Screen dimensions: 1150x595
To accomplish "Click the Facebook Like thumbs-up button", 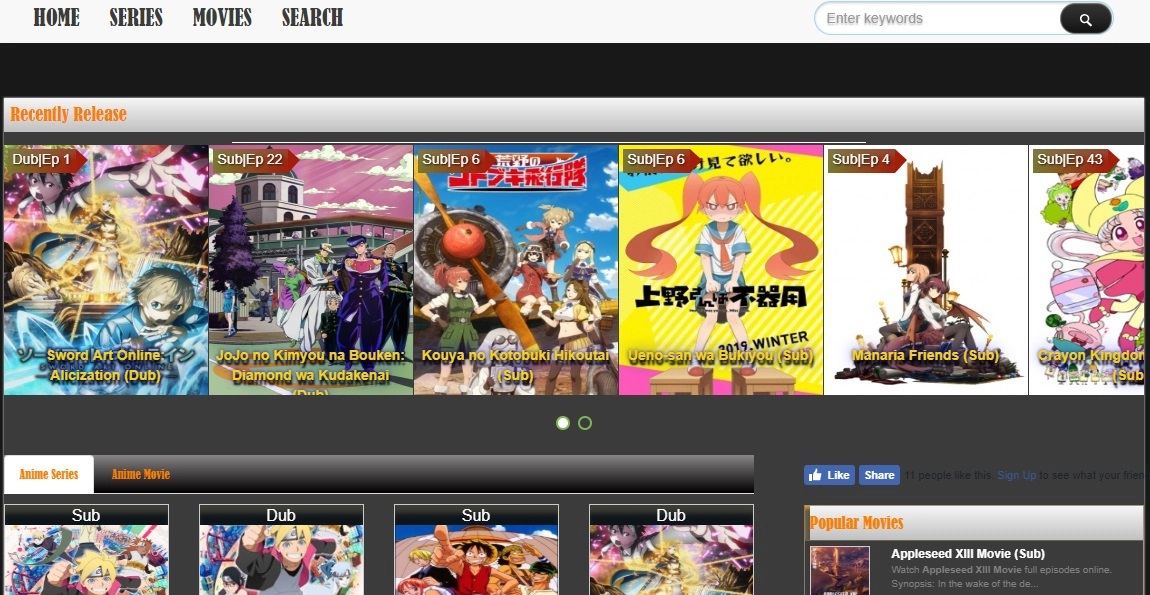I will click(829, 475).
